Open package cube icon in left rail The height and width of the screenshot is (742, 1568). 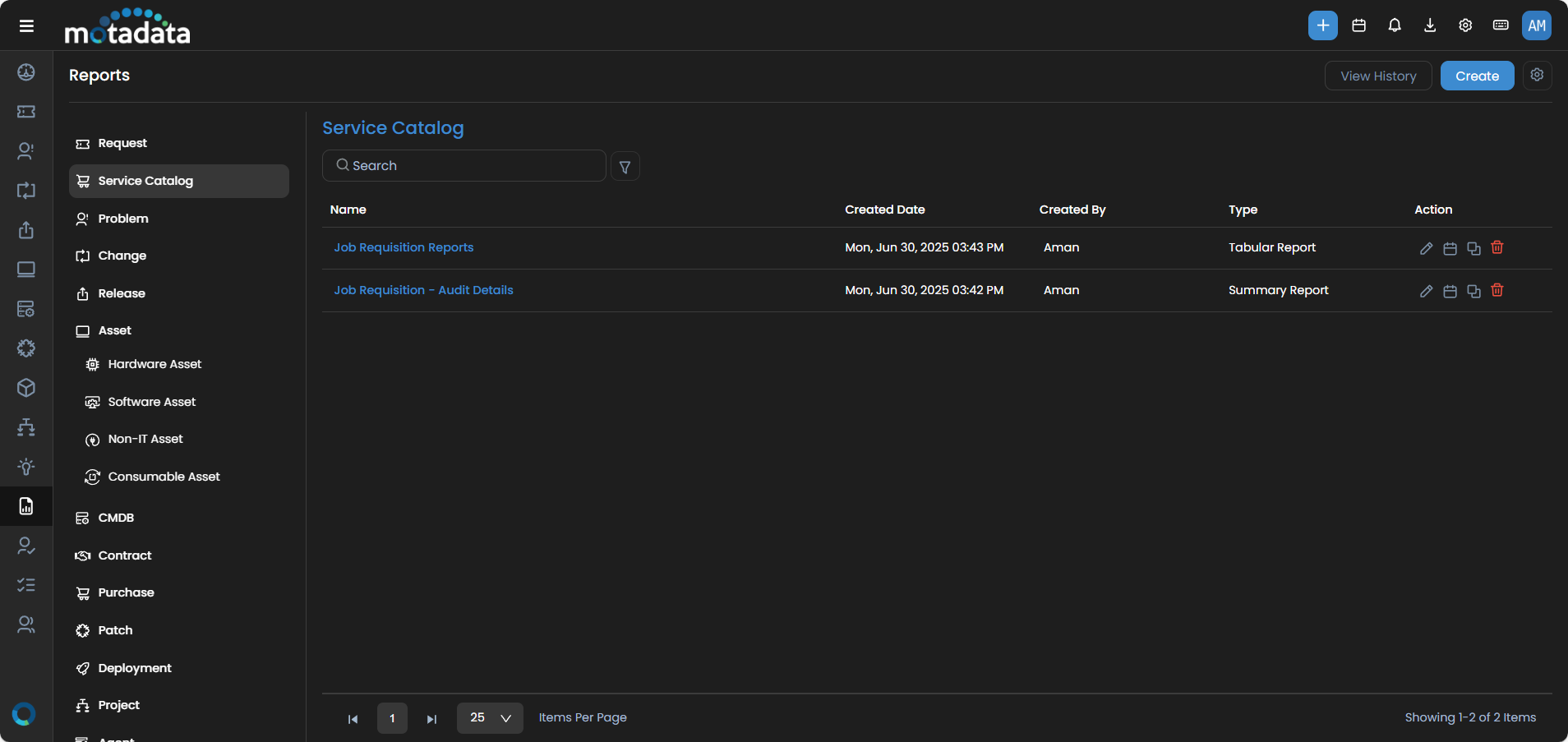click(26, 388)
